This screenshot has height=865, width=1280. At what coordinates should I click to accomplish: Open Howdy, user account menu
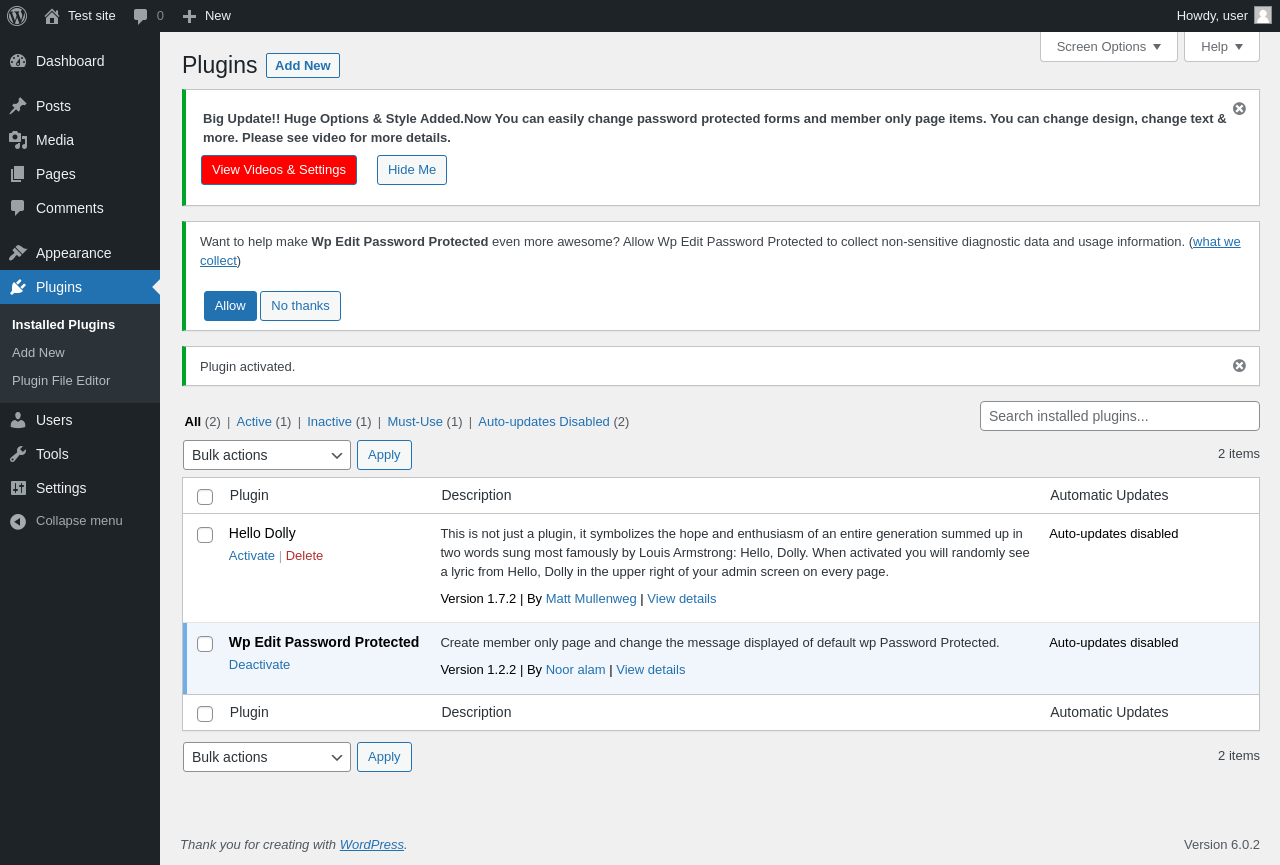coord(1224,16)
